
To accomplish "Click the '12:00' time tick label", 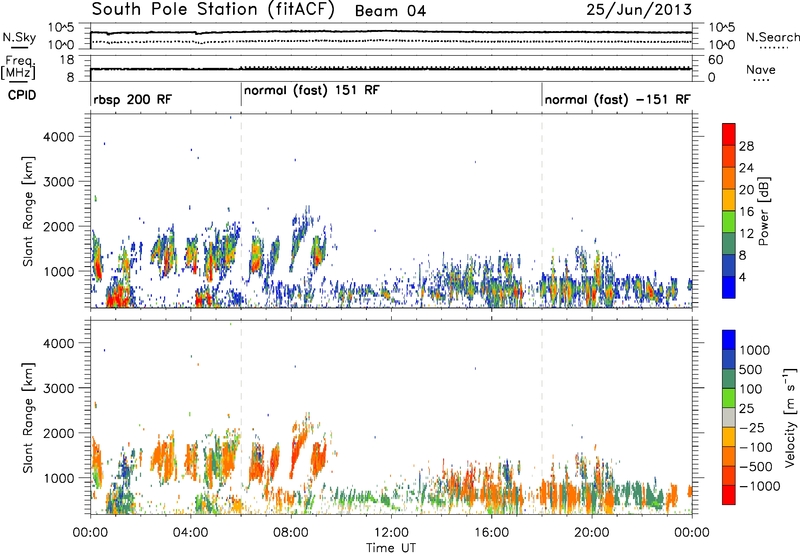I will [x=391, y=533].
